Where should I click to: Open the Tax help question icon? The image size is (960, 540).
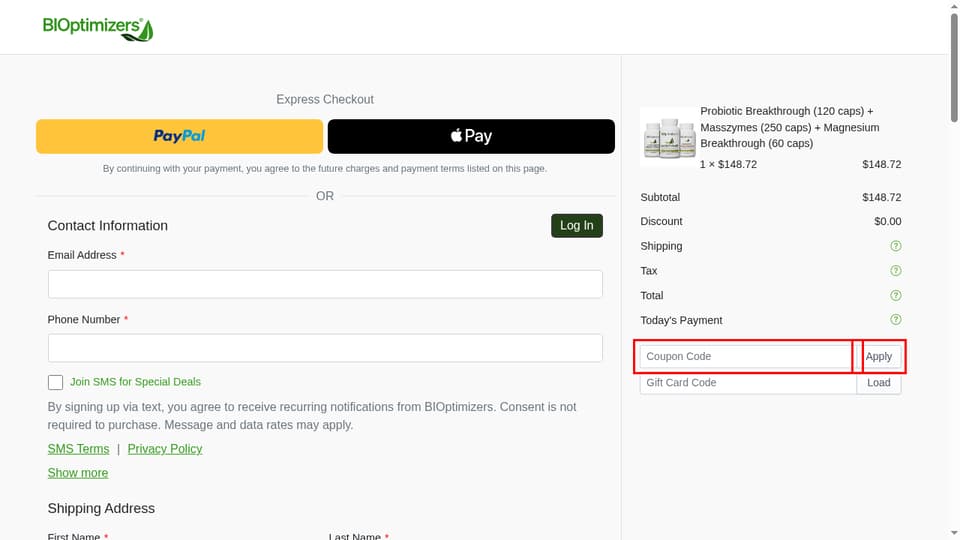(895, 271)
